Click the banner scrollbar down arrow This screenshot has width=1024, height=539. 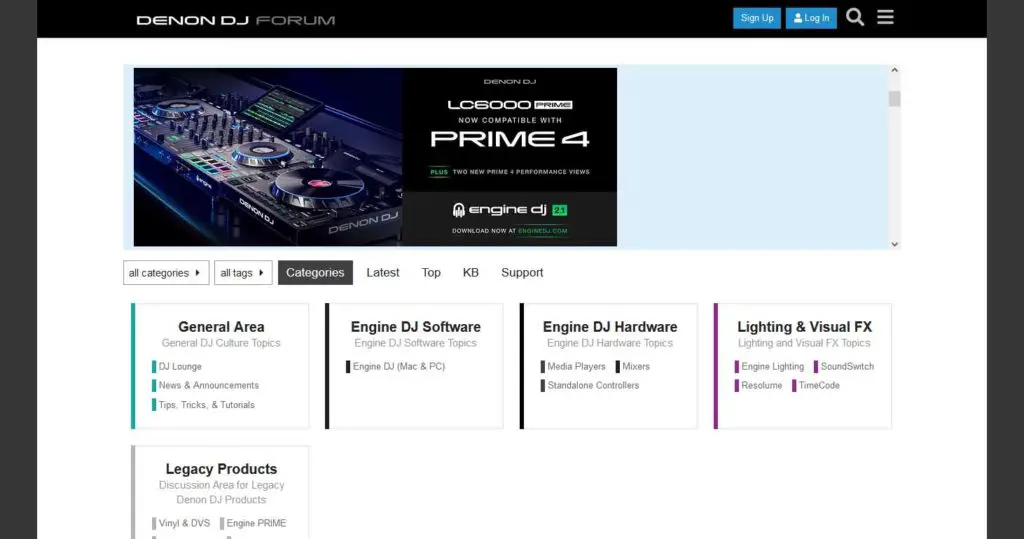point(895,244)
